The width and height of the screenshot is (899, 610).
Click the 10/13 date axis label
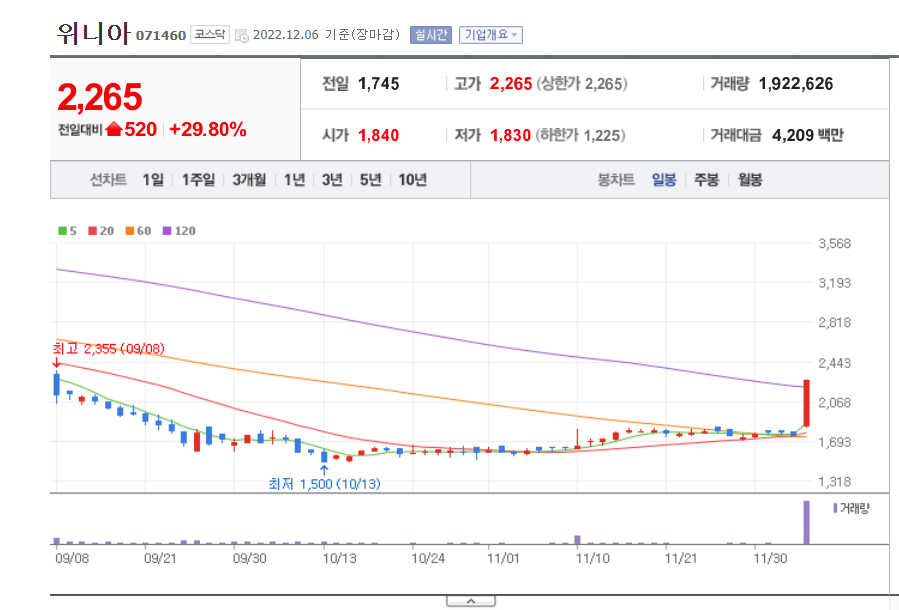339,558
